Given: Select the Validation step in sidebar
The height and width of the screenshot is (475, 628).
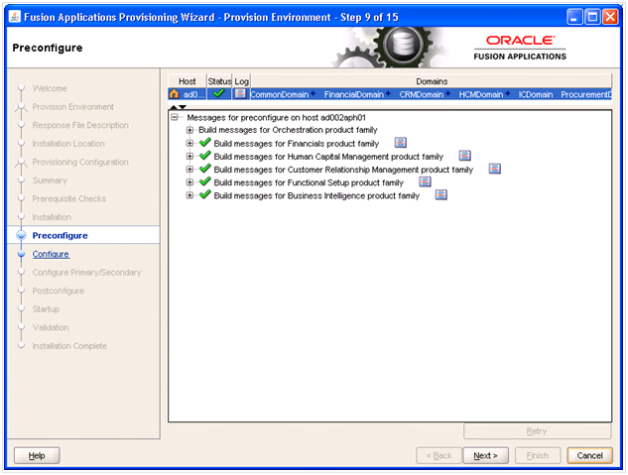Looking at the screenshot, I should [50, 327].
